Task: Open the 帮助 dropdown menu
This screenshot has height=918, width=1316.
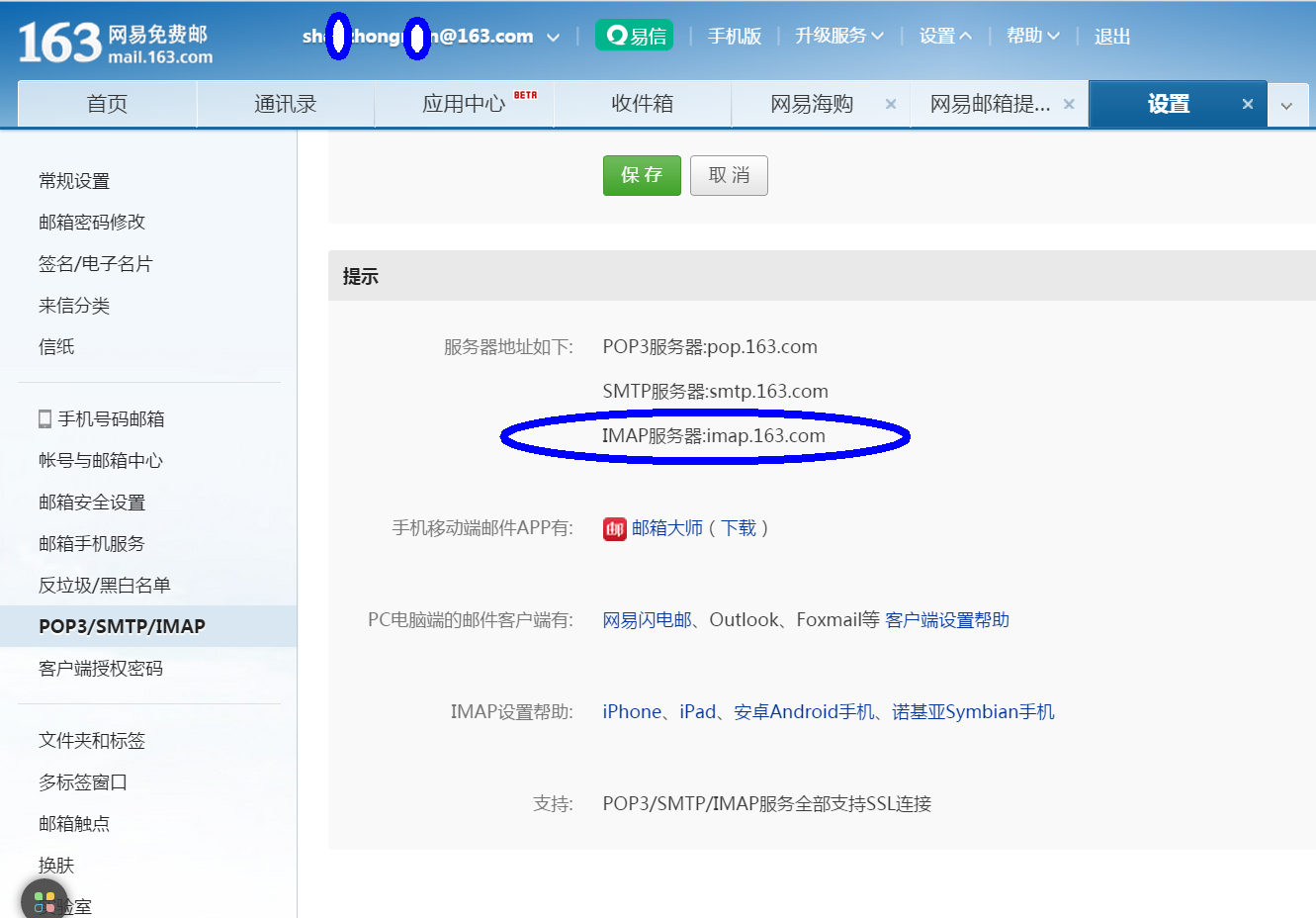Action: (x=1033, y=36)
